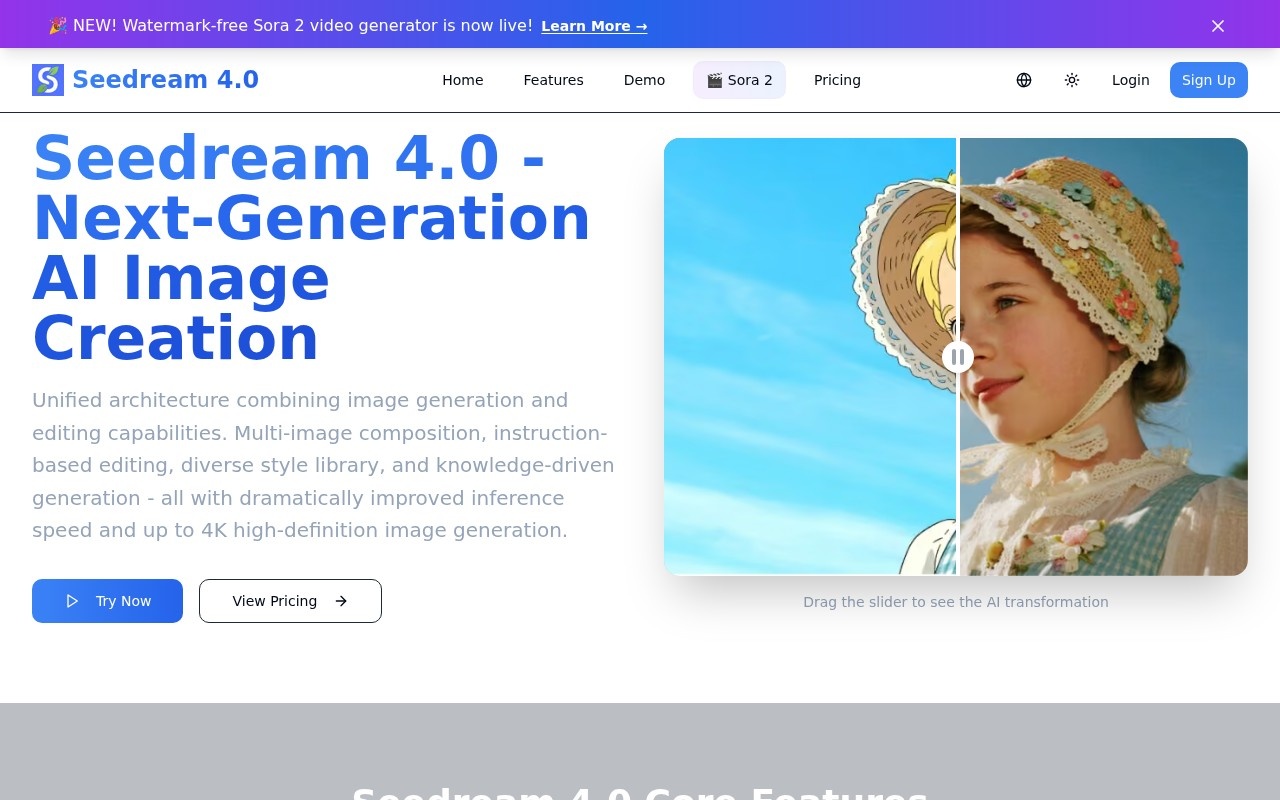Click the cartoon side of comparison image

810,356
